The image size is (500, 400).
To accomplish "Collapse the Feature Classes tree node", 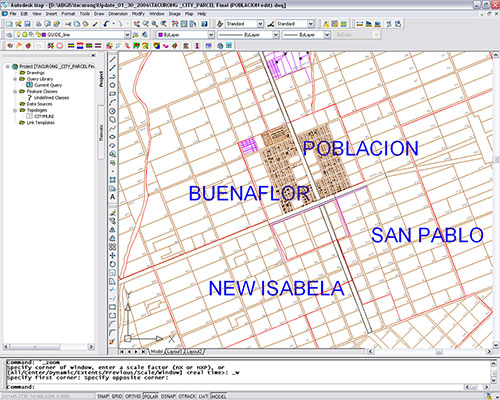I will coord(15,91).
